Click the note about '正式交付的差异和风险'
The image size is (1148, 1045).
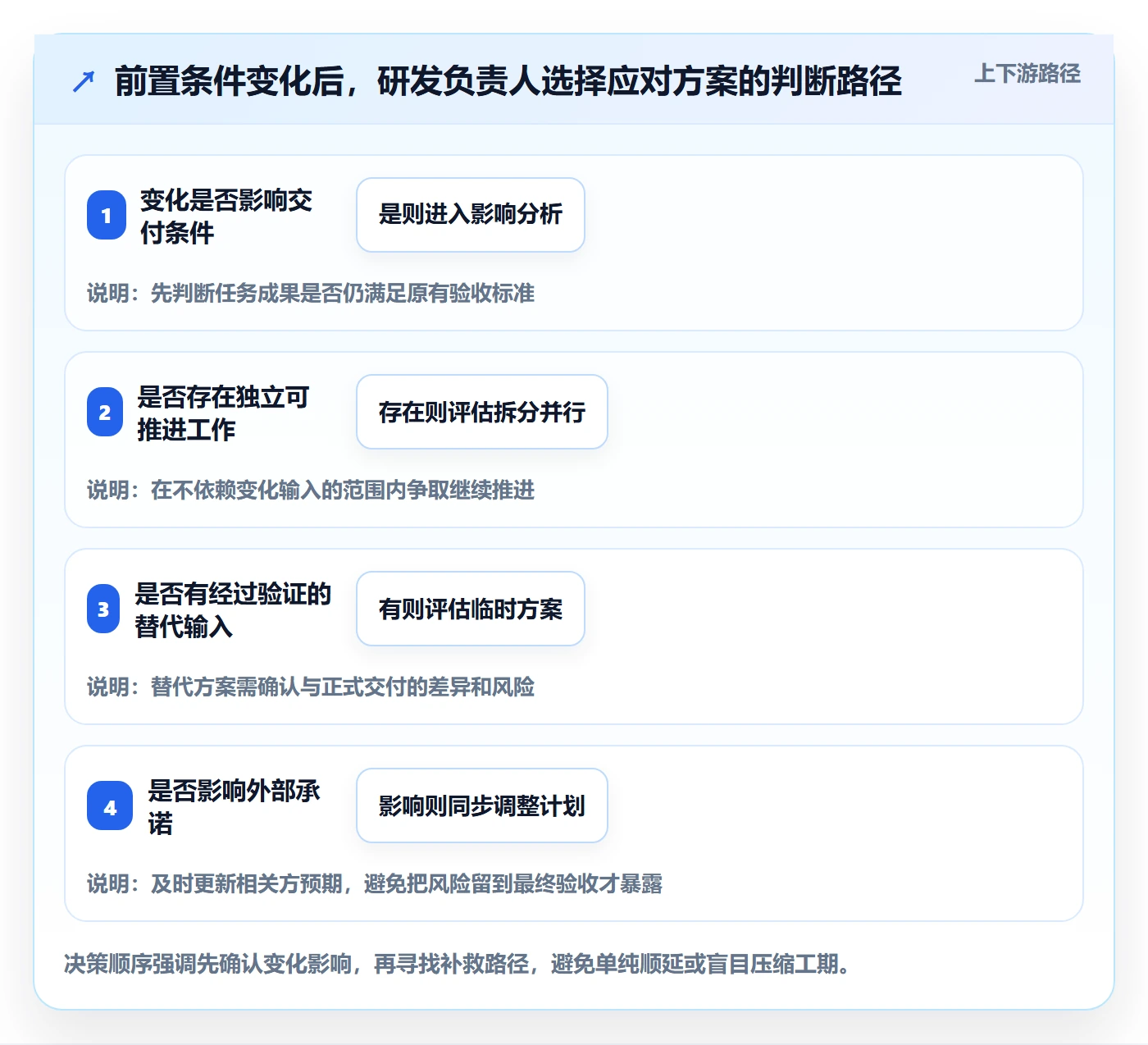311,687
